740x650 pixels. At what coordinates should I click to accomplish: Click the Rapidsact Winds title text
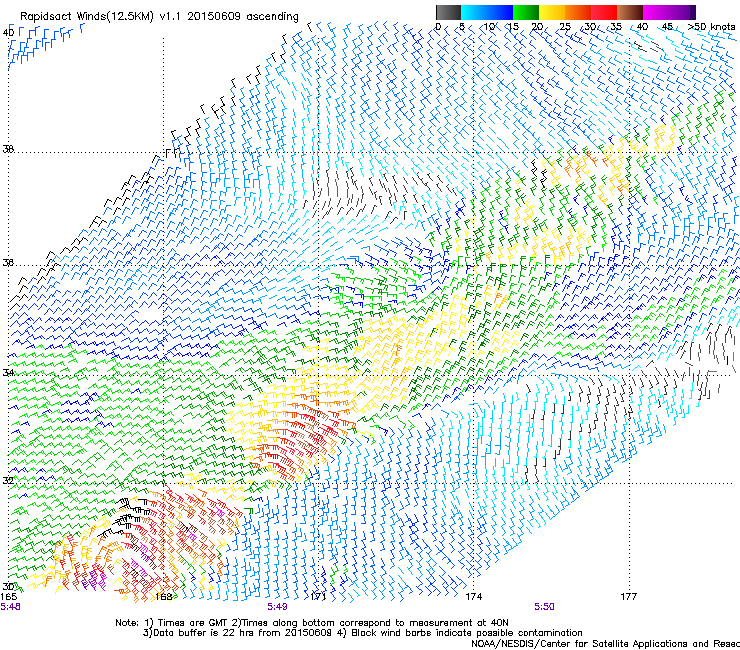[x=159, y=17]
